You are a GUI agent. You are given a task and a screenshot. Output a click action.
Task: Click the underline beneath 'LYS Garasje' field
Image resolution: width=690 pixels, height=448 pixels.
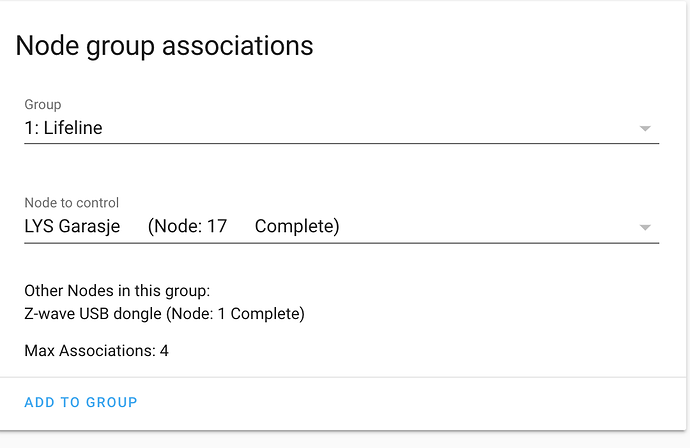point(341,242)
